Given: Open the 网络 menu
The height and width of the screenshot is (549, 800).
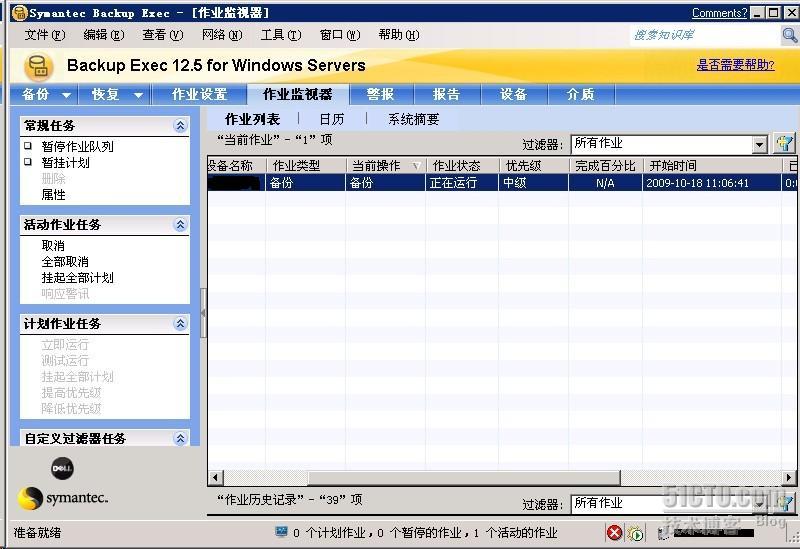Looking at the screenshot, I should pos(222,35).
